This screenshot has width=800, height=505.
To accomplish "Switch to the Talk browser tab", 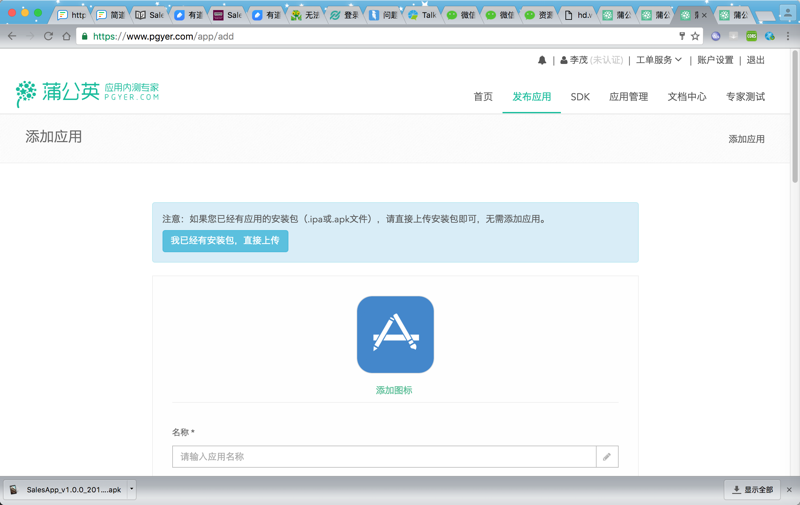I will click(x=422, y=15).
